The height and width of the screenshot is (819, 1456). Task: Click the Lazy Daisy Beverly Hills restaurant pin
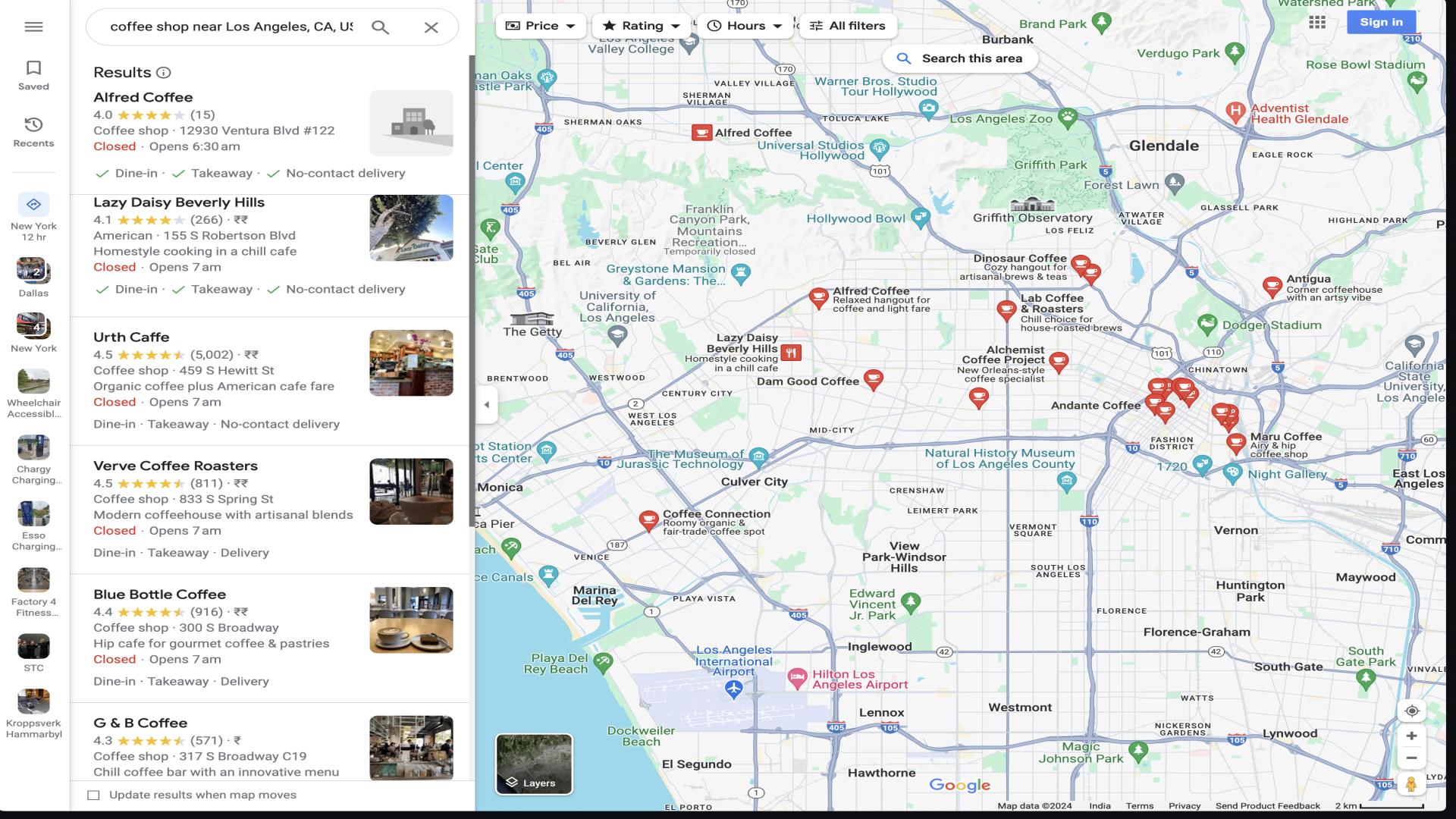[791, 352]
